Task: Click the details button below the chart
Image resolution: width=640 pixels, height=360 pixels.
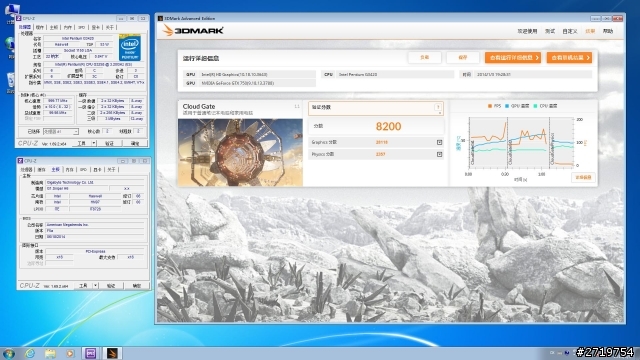Action: click(583, 178)
